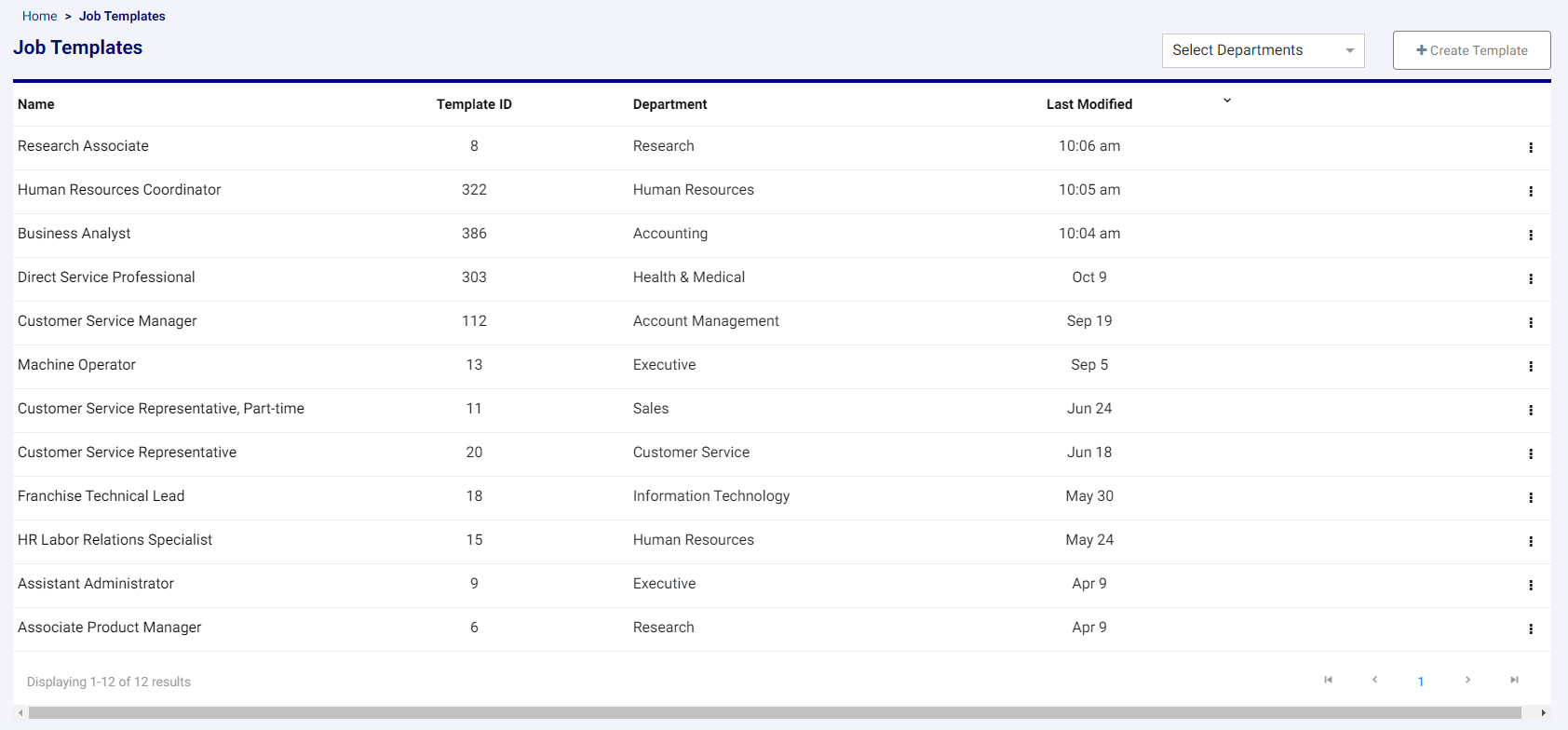Open kebab menu for Human Resources Coordinator
The height and width of the screenshot is (730, 1568).
point(1531,191)
